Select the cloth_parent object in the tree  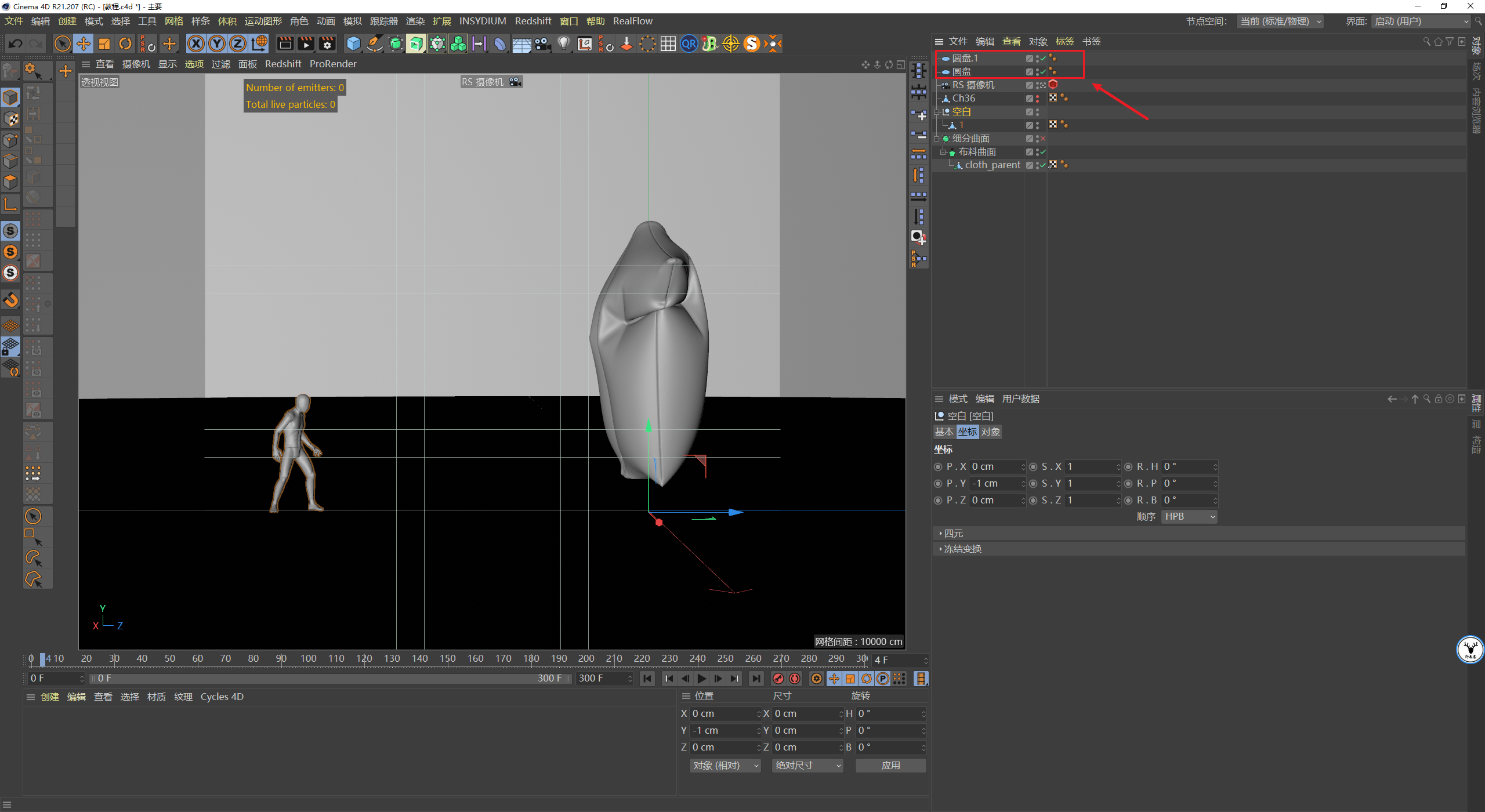pos(992,165)
